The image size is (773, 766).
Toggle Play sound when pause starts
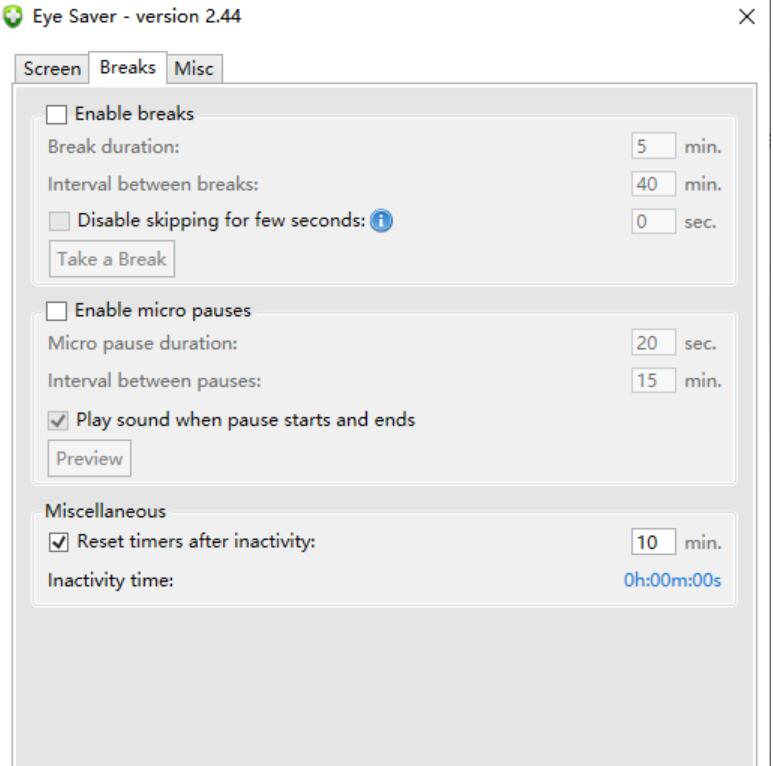click(59, 420)
